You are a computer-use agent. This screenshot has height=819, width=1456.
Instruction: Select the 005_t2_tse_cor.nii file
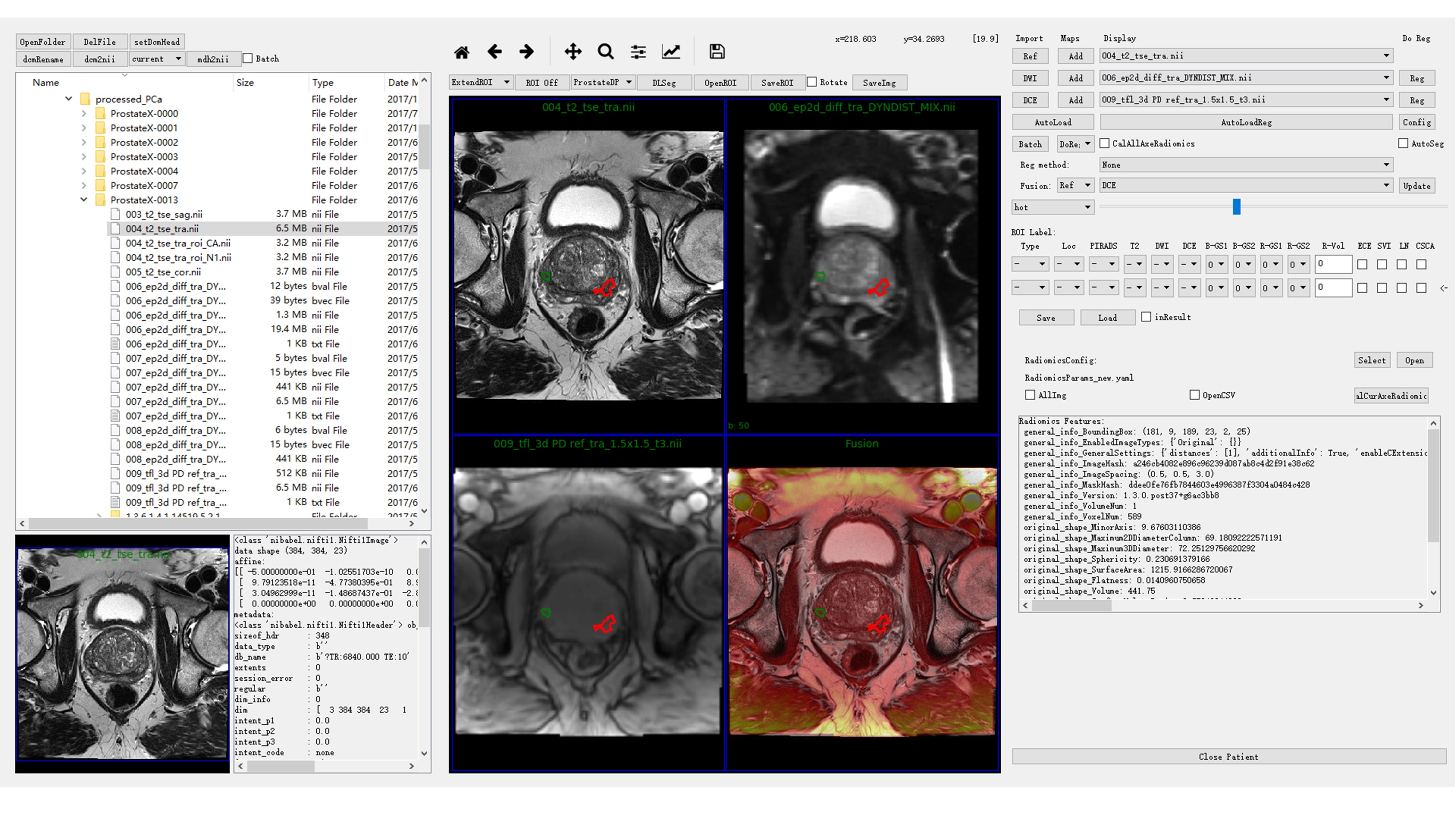pos(163,272)
